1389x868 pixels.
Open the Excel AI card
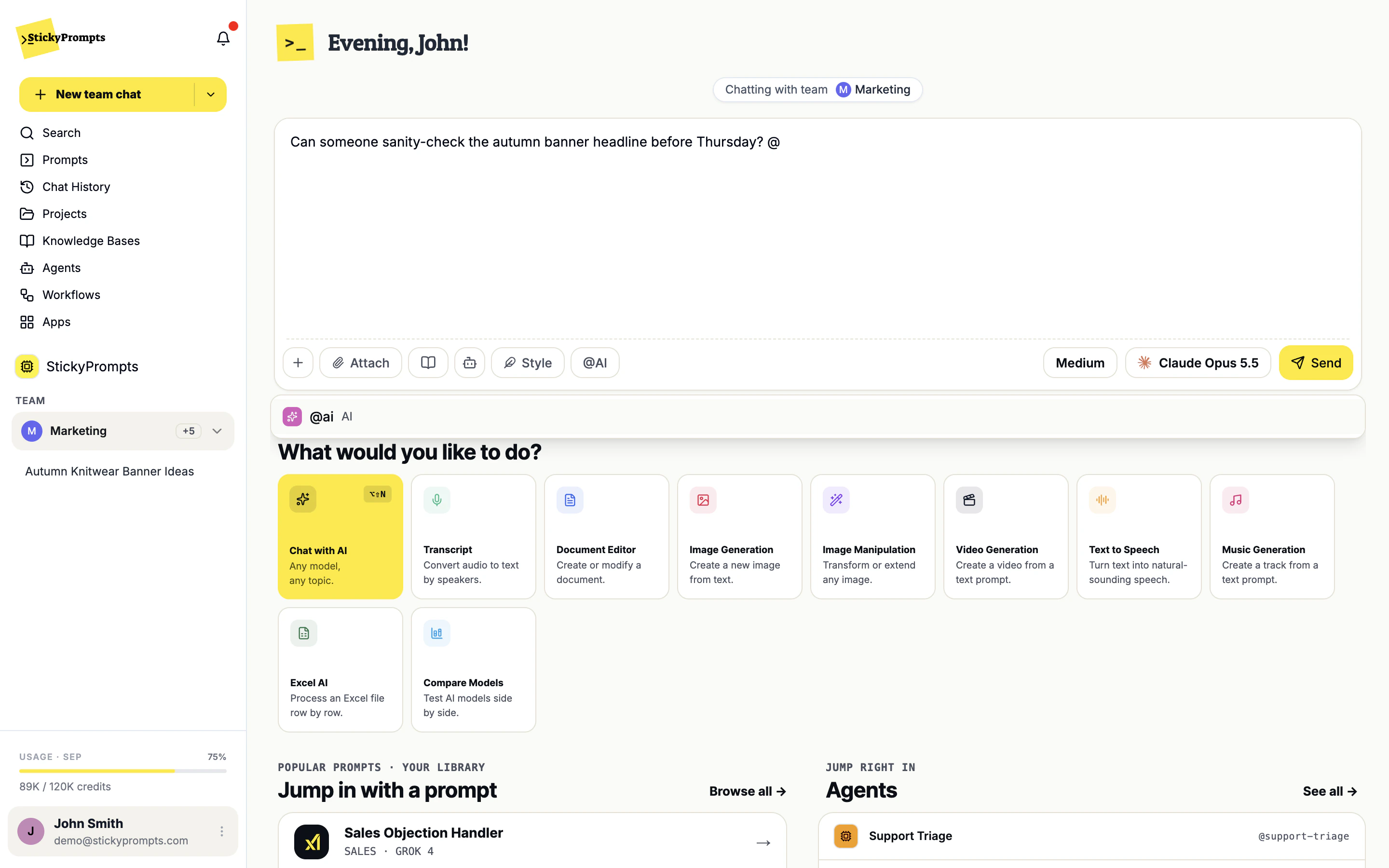coord(340,670)
